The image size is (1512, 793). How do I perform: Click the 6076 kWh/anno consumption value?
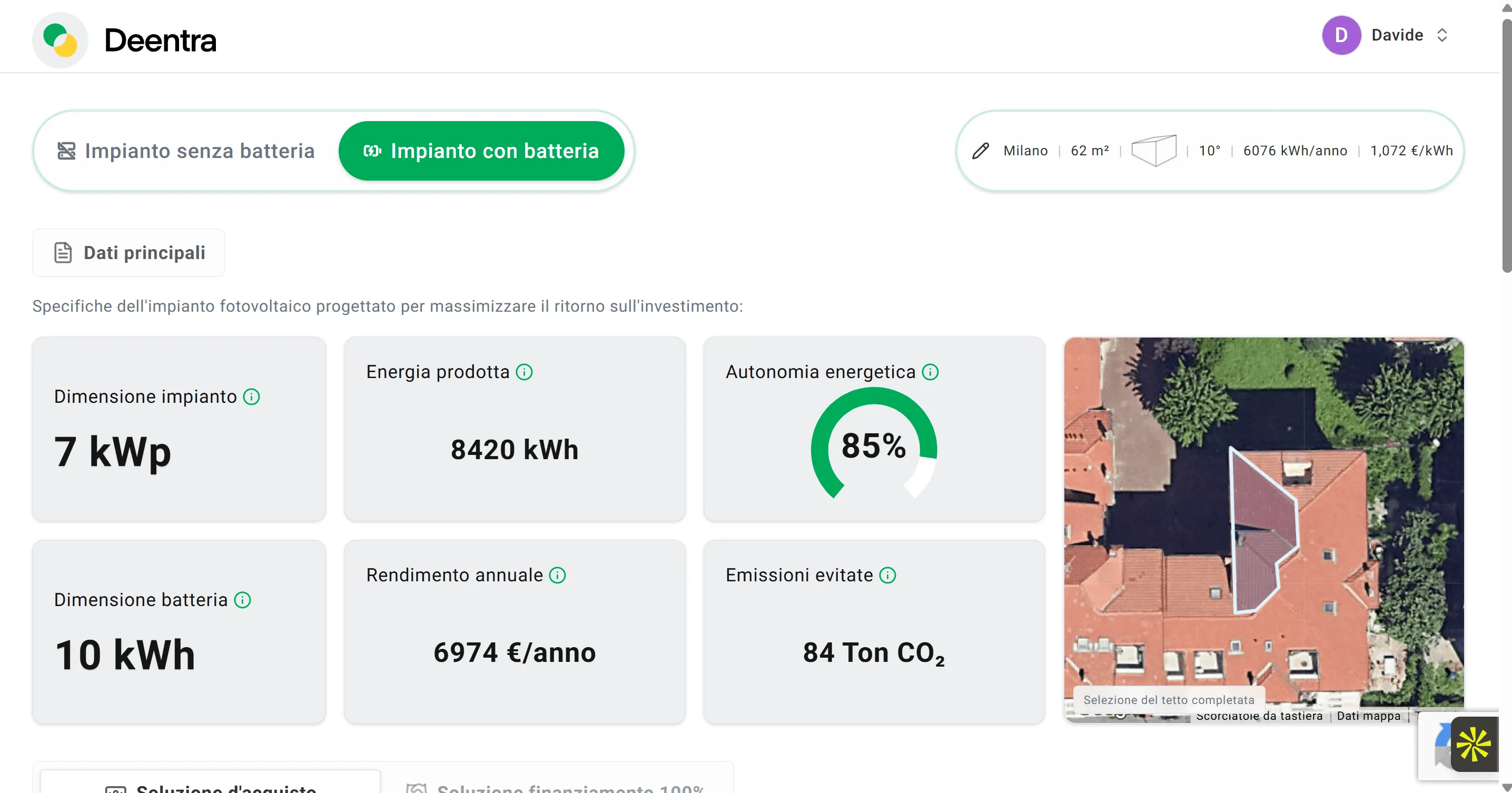click(1296, 151)
